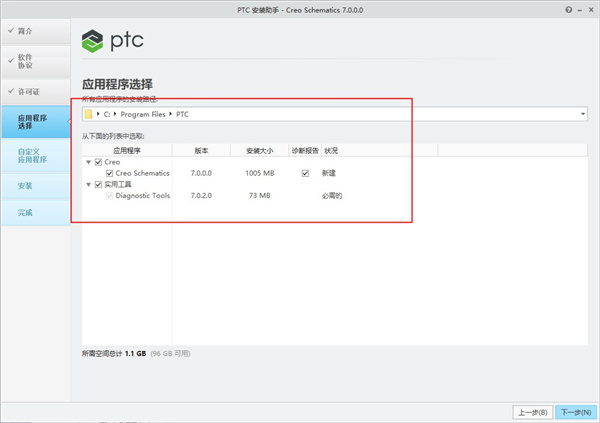Collapse the Creo tree group
The height and width of the screenshot is (423, 600).
[x=88, y=162]
